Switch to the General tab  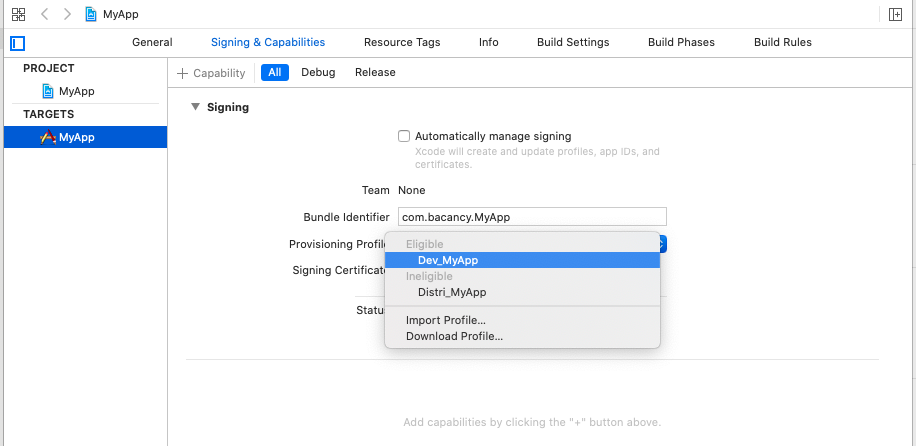pos(152,42)
